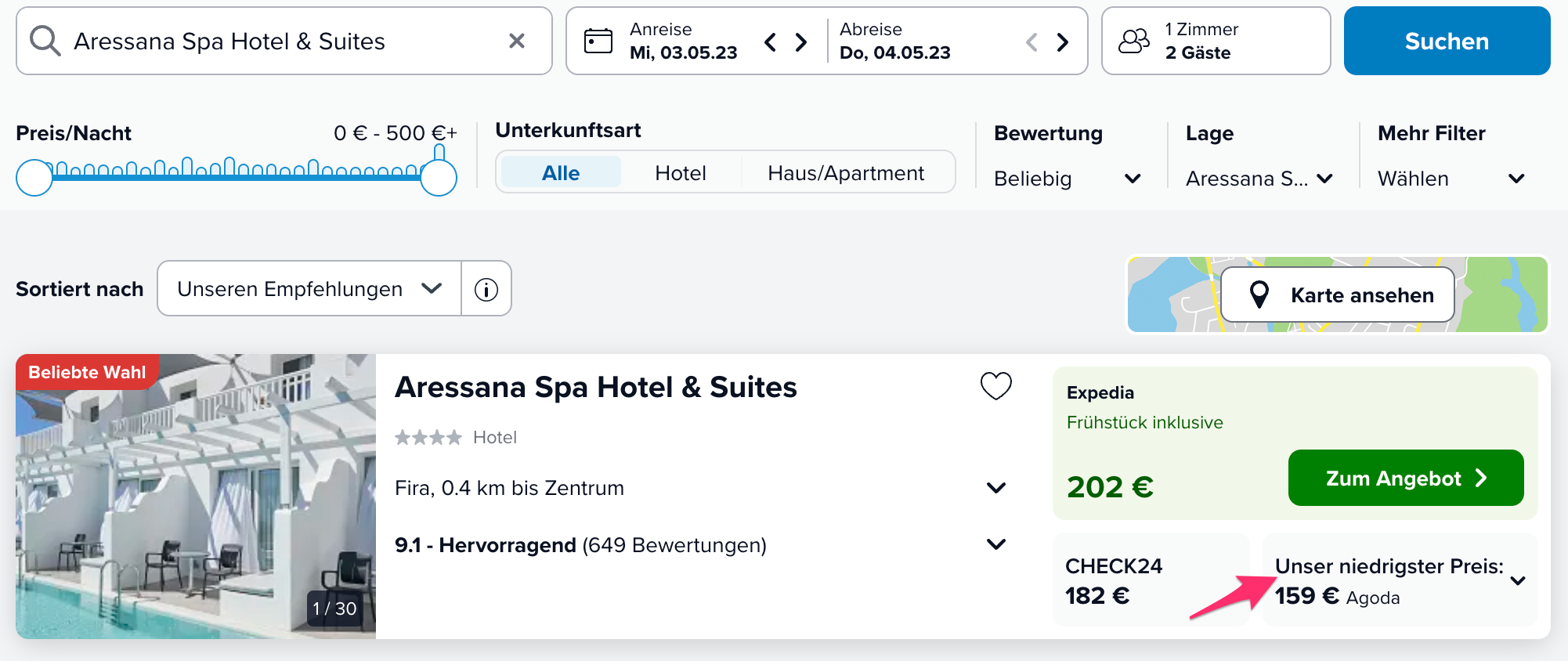
Task: Click the four-star hotel rating
Action: [x=428, y=437]
